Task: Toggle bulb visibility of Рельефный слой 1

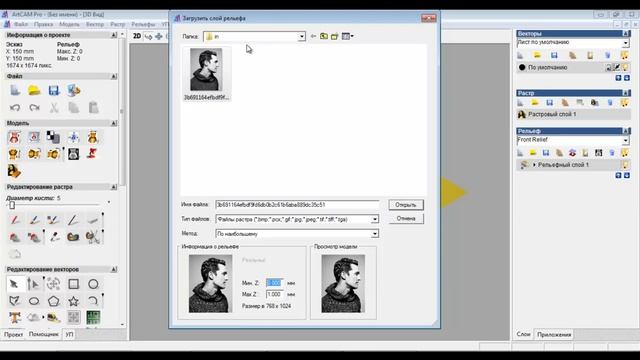Action: coord(624,165)
